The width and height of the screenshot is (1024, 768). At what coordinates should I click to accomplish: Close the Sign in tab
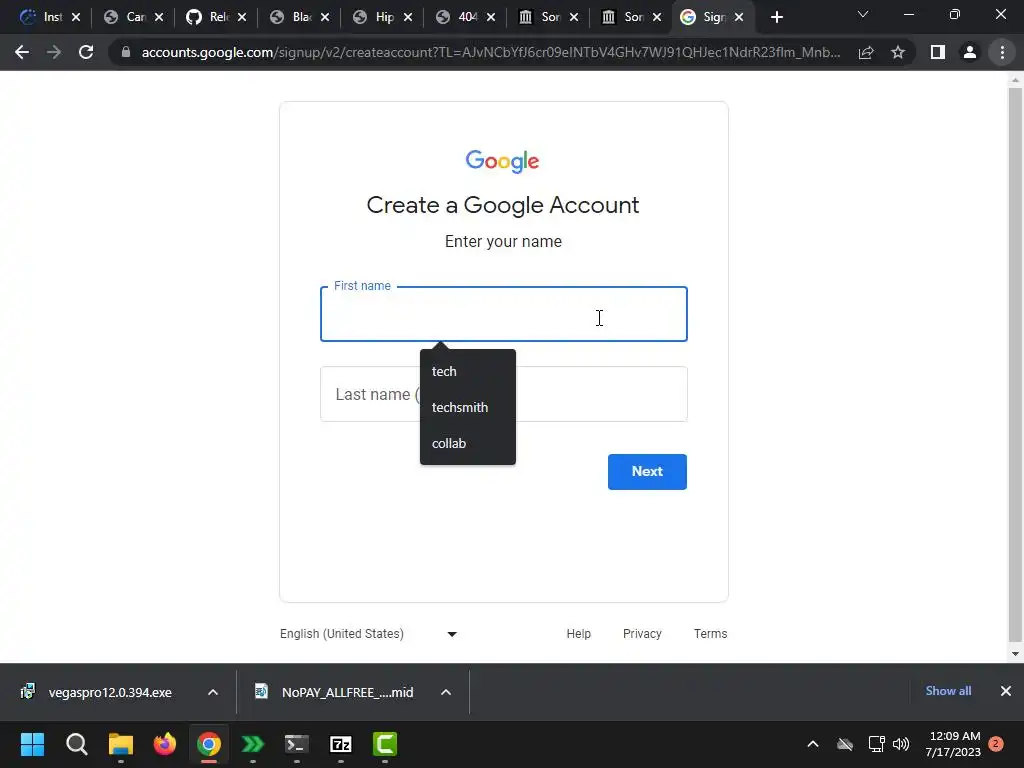click(739, 18)
